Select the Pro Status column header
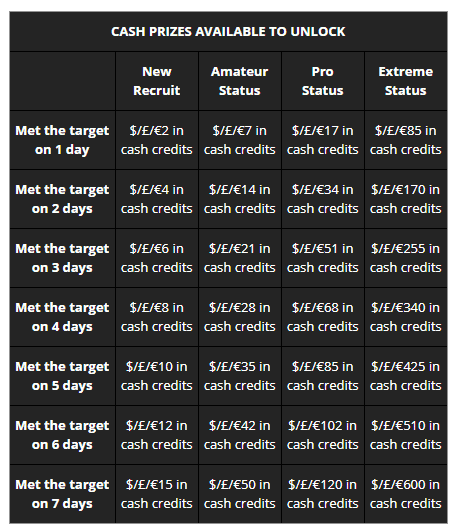The width and height of the screenshot is (457, 532). pyautogui.click(x=323, y=81)
